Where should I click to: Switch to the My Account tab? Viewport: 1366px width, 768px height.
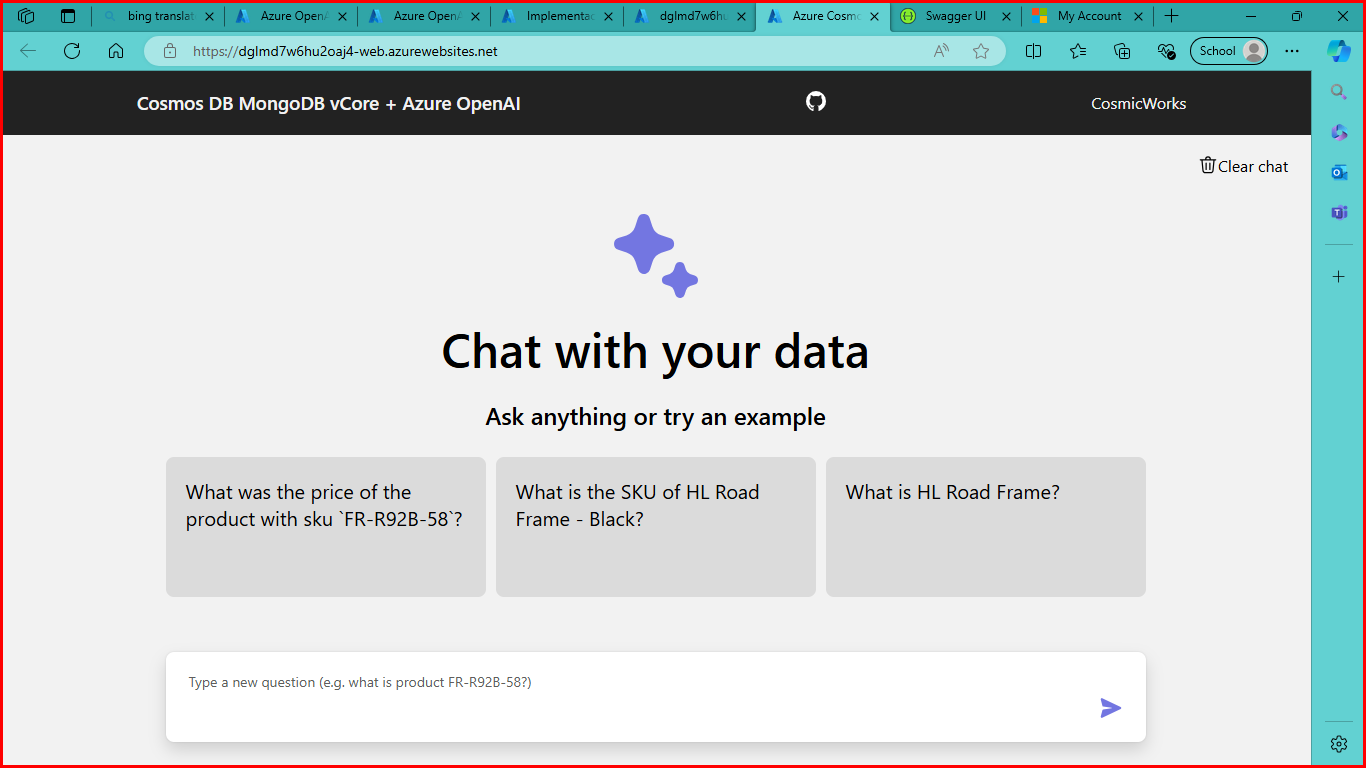(x=1088, y=16)
